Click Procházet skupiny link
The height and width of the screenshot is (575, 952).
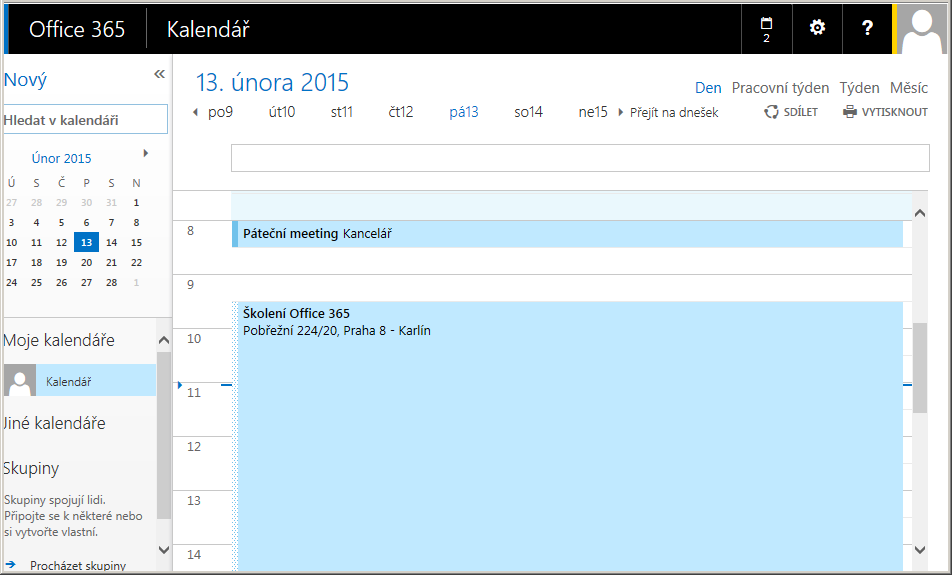(x=78, y=565)
